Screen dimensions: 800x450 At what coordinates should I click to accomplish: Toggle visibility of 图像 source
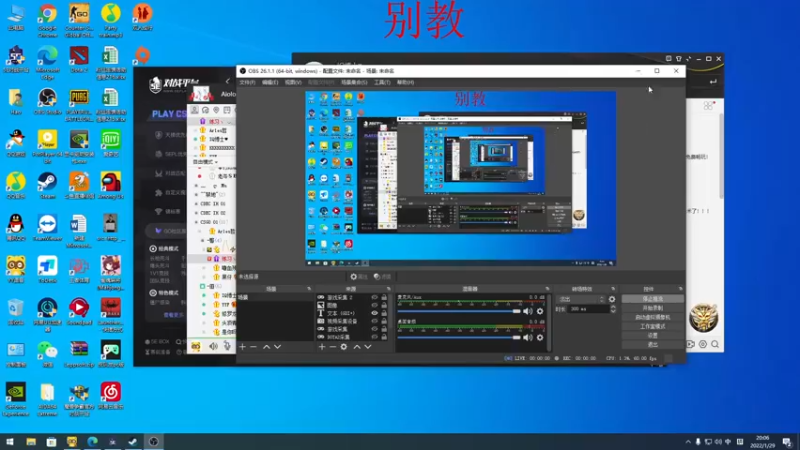pyautogui.click(x=374, y=305)
